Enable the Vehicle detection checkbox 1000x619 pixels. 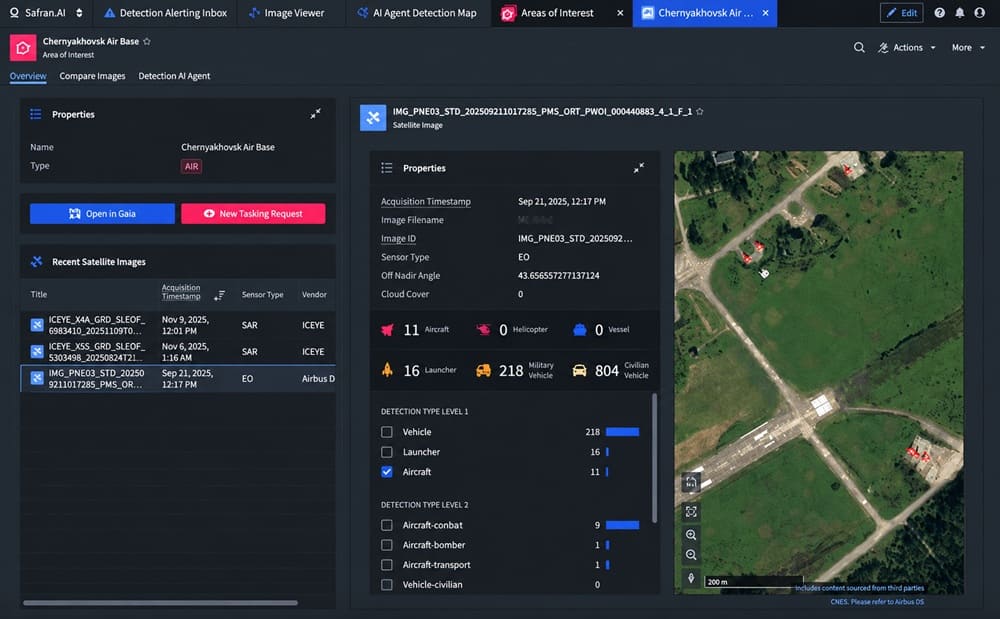coord(386,432)
